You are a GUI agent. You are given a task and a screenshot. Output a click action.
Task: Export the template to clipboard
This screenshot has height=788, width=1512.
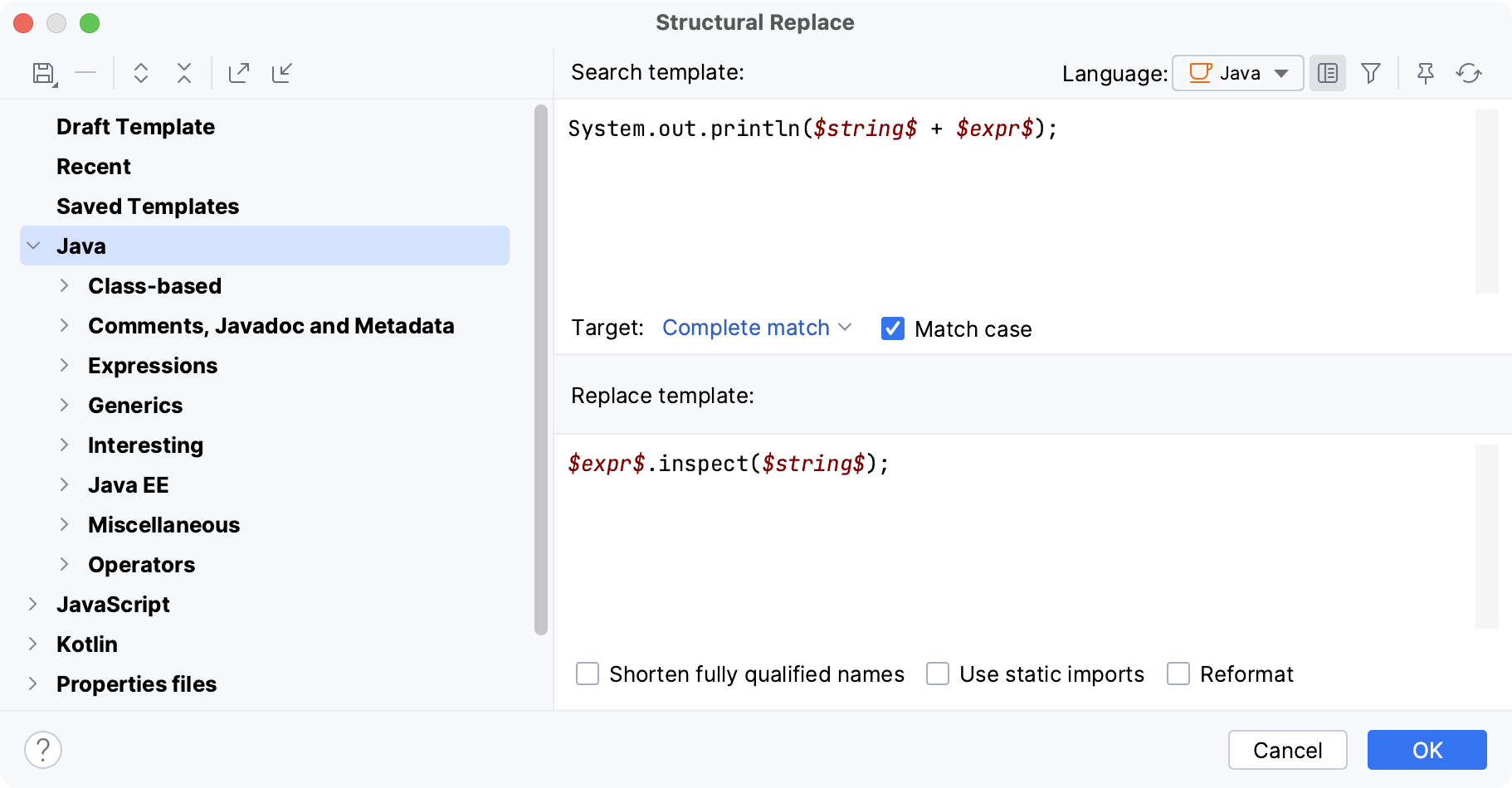239,73
